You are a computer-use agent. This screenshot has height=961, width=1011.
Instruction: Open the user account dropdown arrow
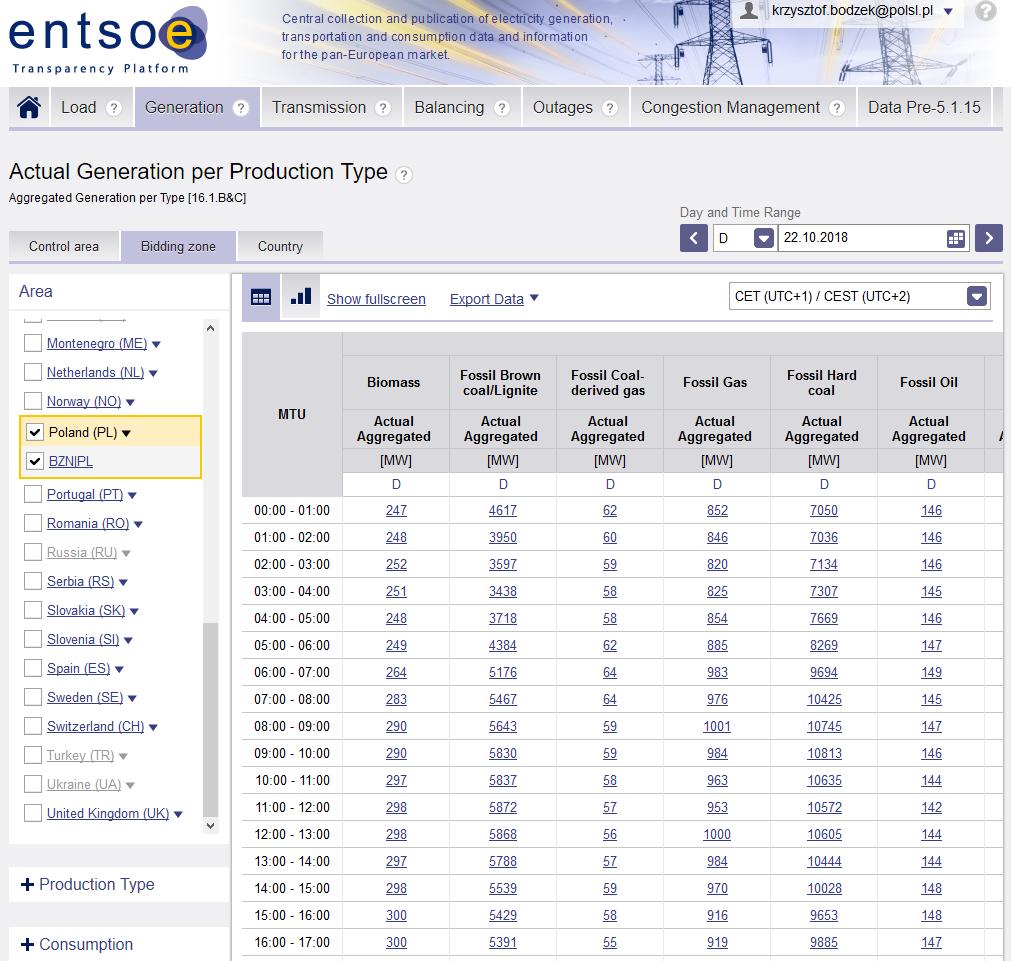pyautogui.click(x=948, y=11)
